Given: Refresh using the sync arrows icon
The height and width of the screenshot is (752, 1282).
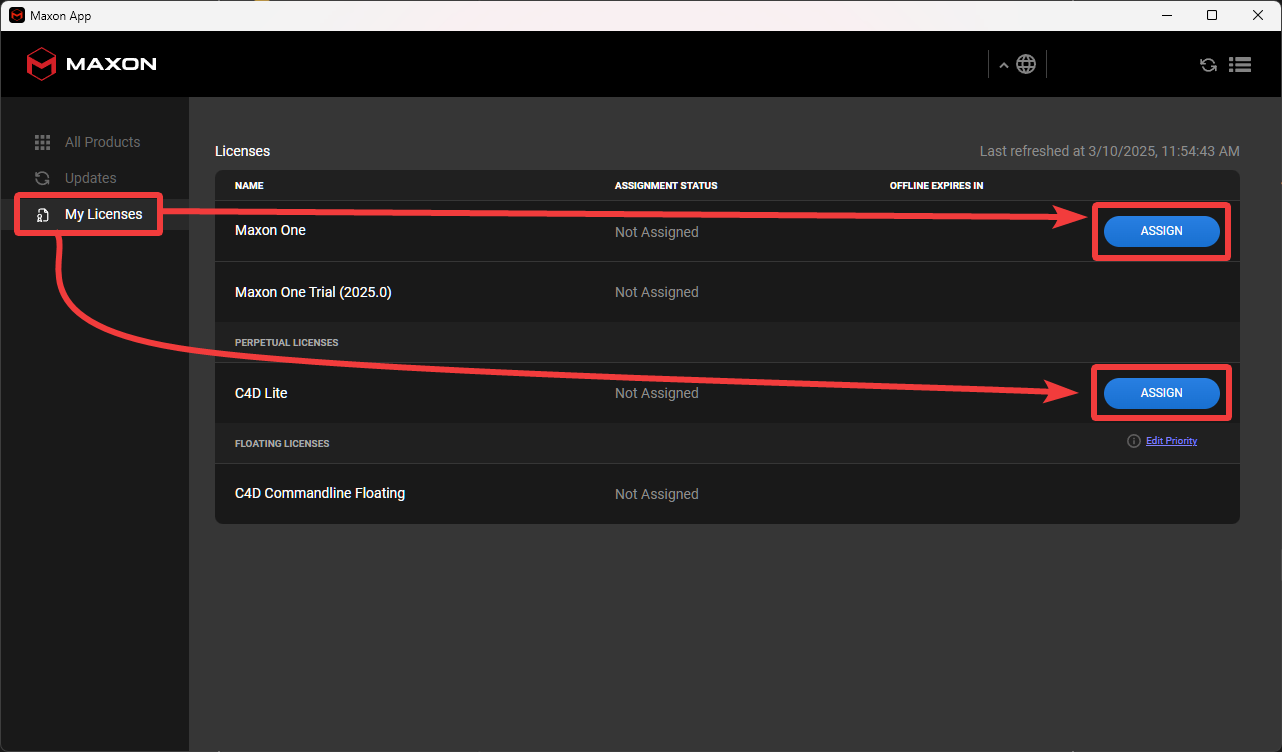Looking at the screenshot, I should [x=1208, y=65].
